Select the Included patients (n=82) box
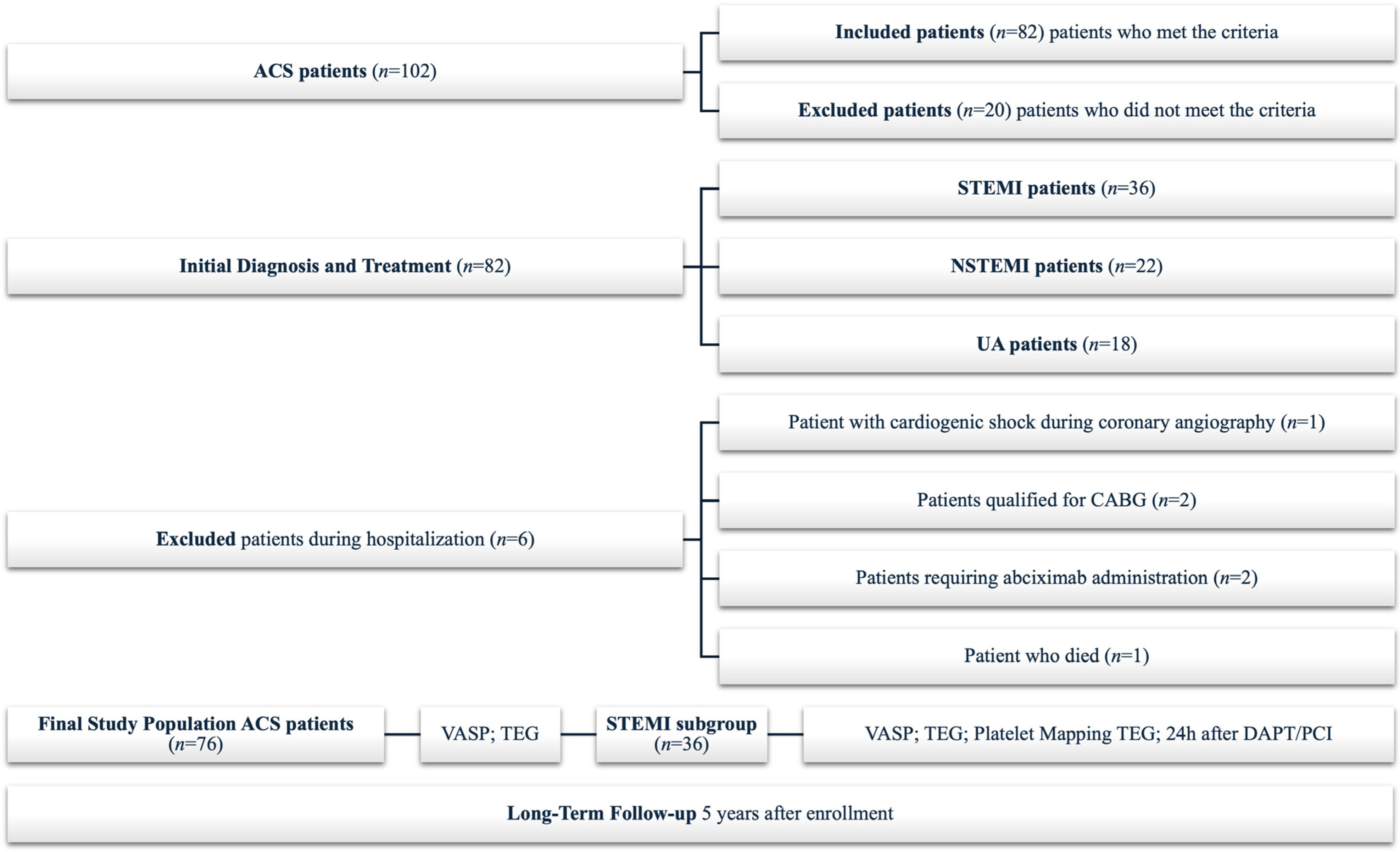Viewport: 1400px width, 852px height. (x=1056, y=32)
